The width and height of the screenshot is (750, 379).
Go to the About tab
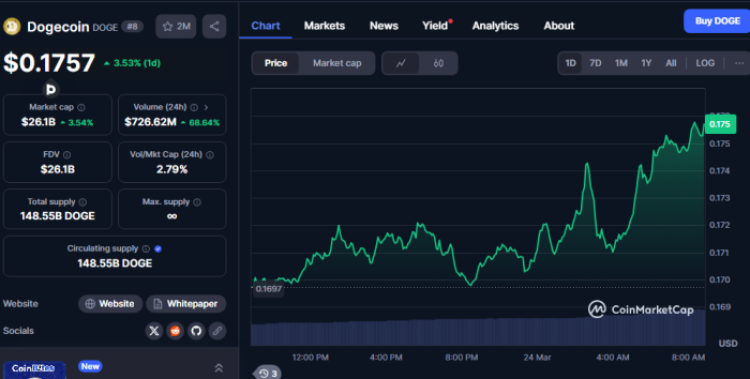pyautogui.click(x=559, y=26)
